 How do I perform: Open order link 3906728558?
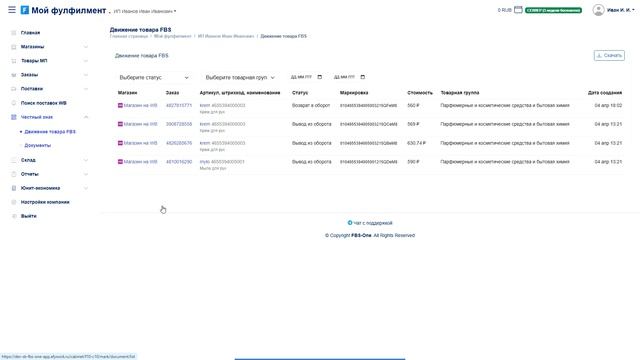tap(179, 124)
